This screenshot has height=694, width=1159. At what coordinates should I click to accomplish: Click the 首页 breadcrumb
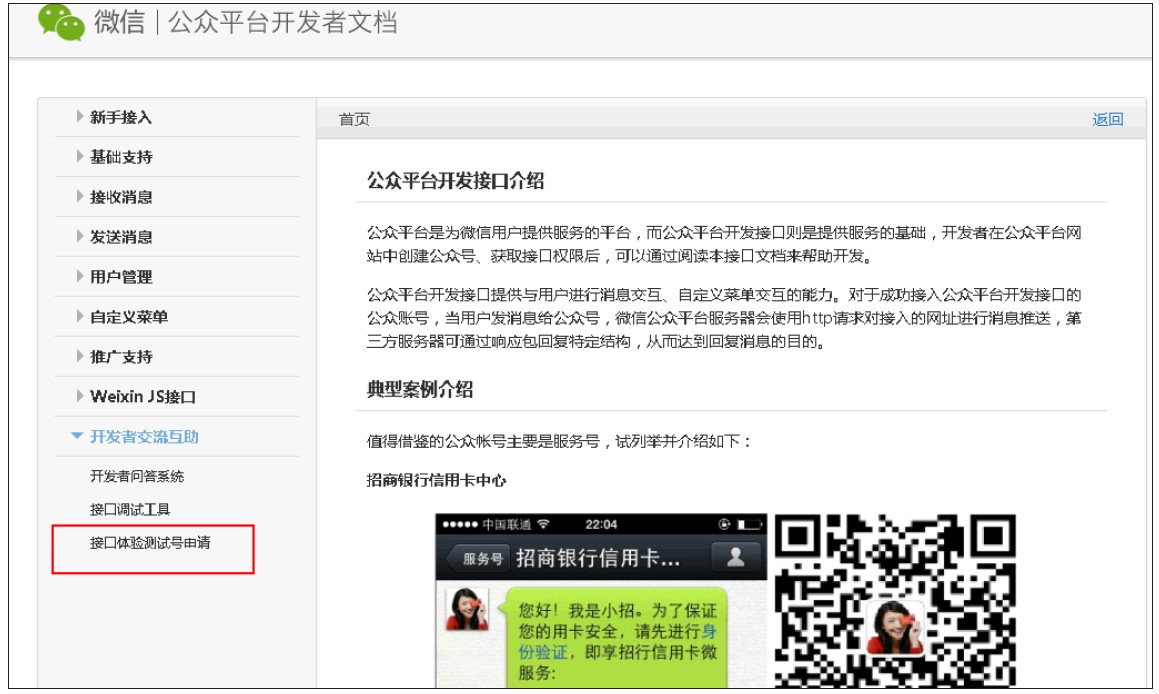(354, 119)
